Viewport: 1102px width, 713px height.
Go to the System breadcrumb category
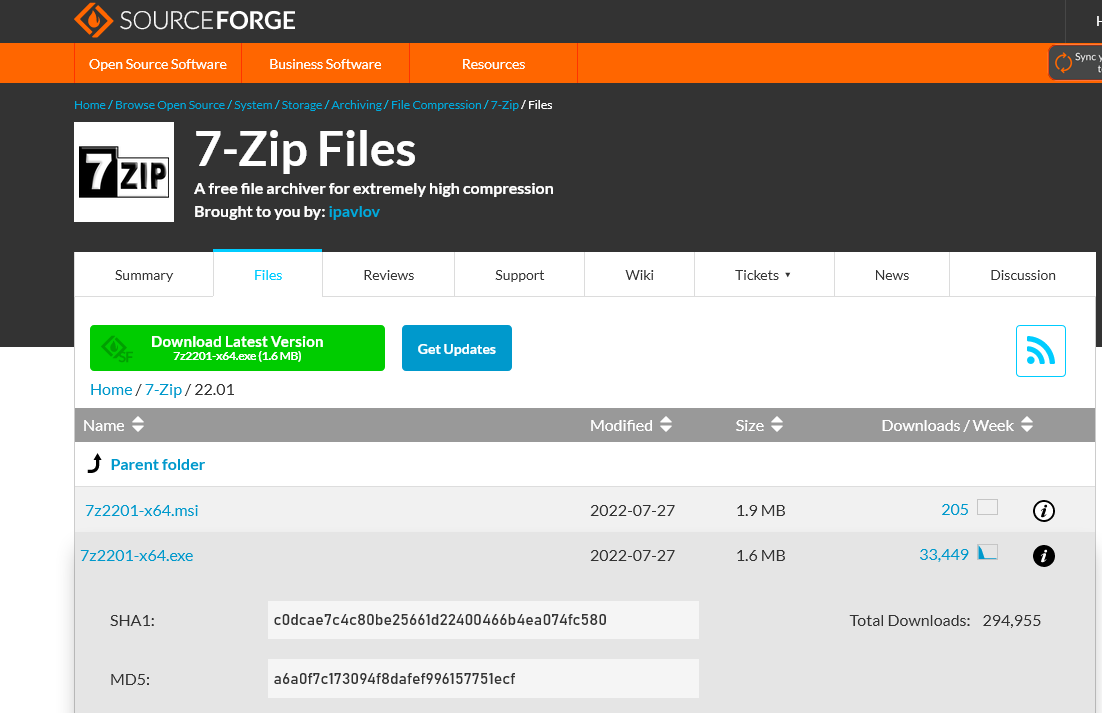[x=253, y=105]
